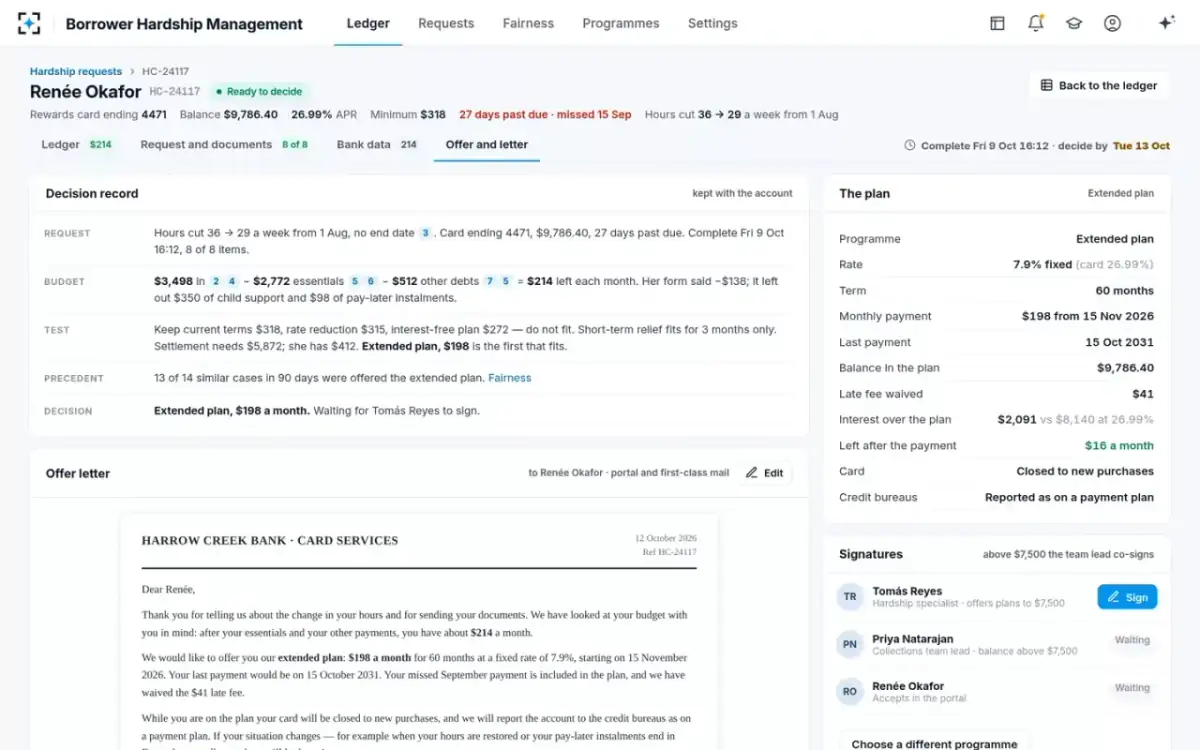Open source reference 7 after other debts
Screen dimensions: 1200x750
[x=490, y=282]
